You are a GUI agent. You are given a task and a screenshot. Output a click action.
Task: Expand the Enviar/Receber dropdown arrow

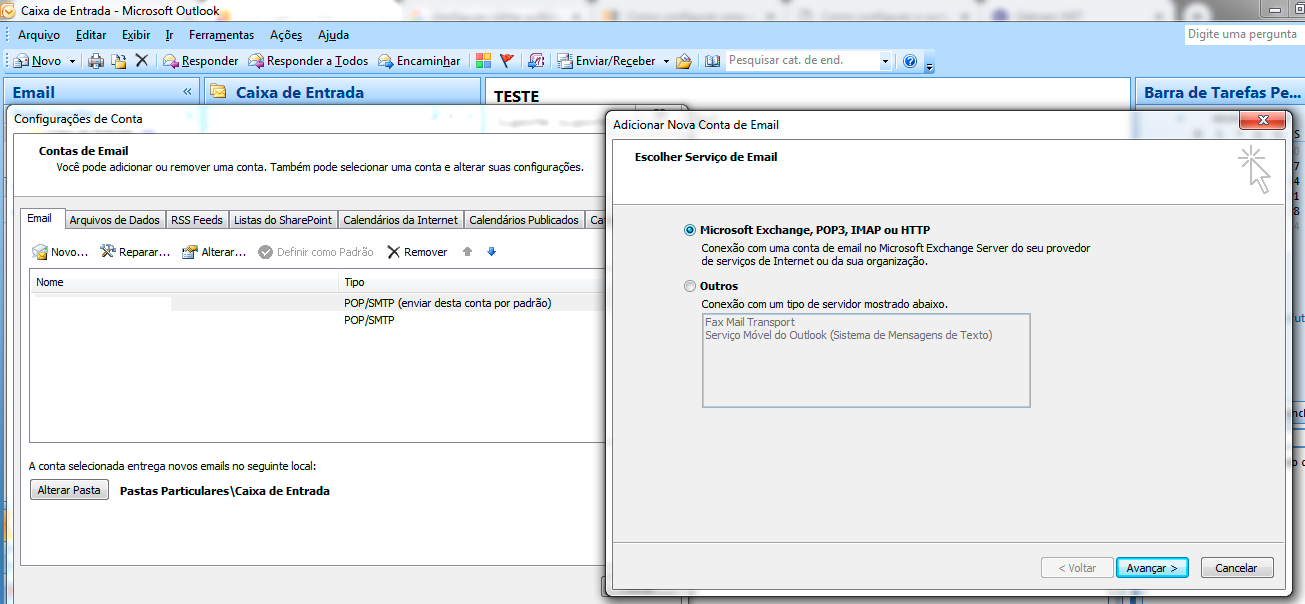tap(666, 61)
